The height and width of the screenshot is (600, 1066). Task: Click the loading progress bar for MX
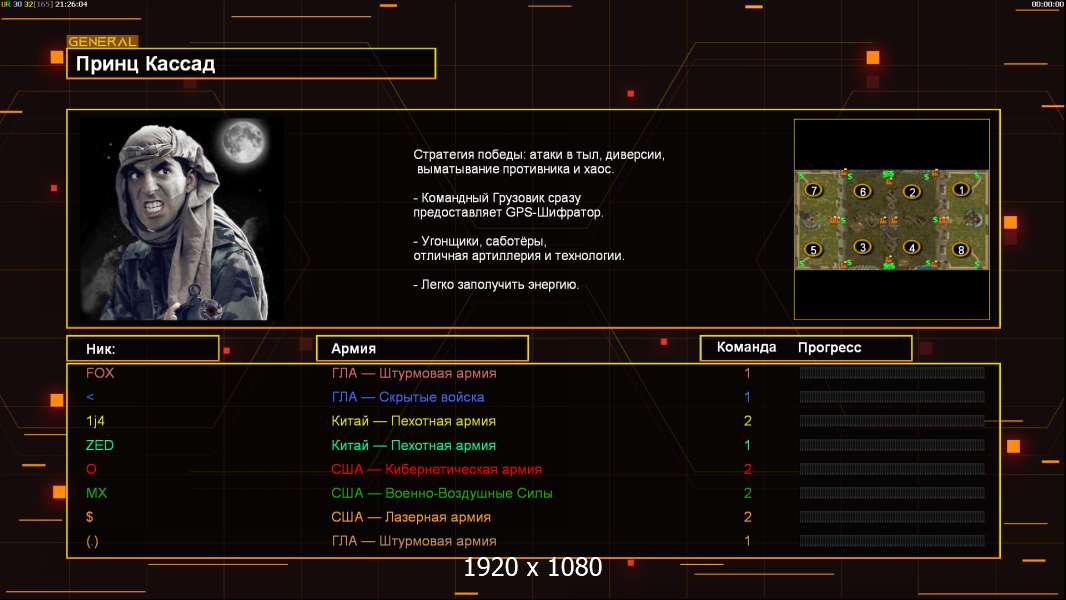pos(892,493)
